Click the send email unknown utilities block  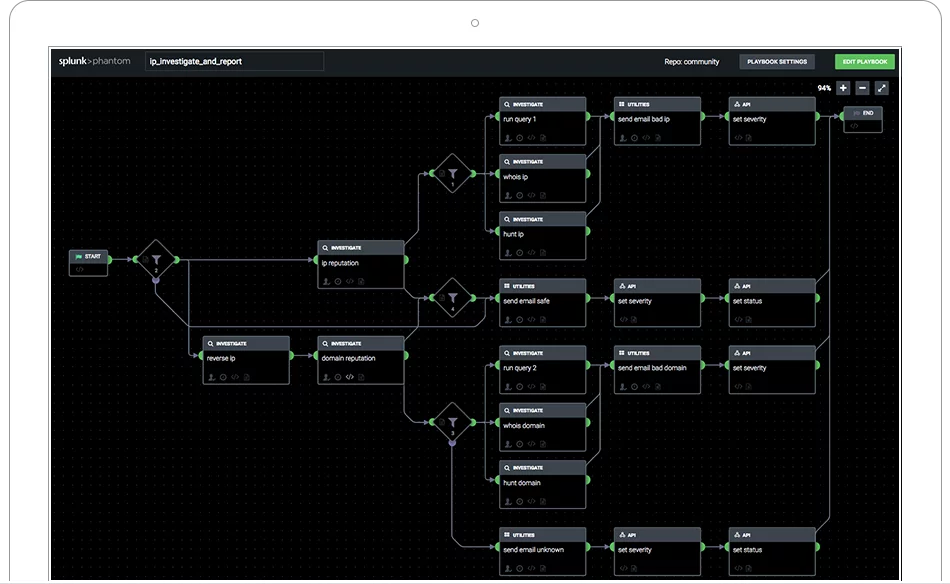click(542, 548)
